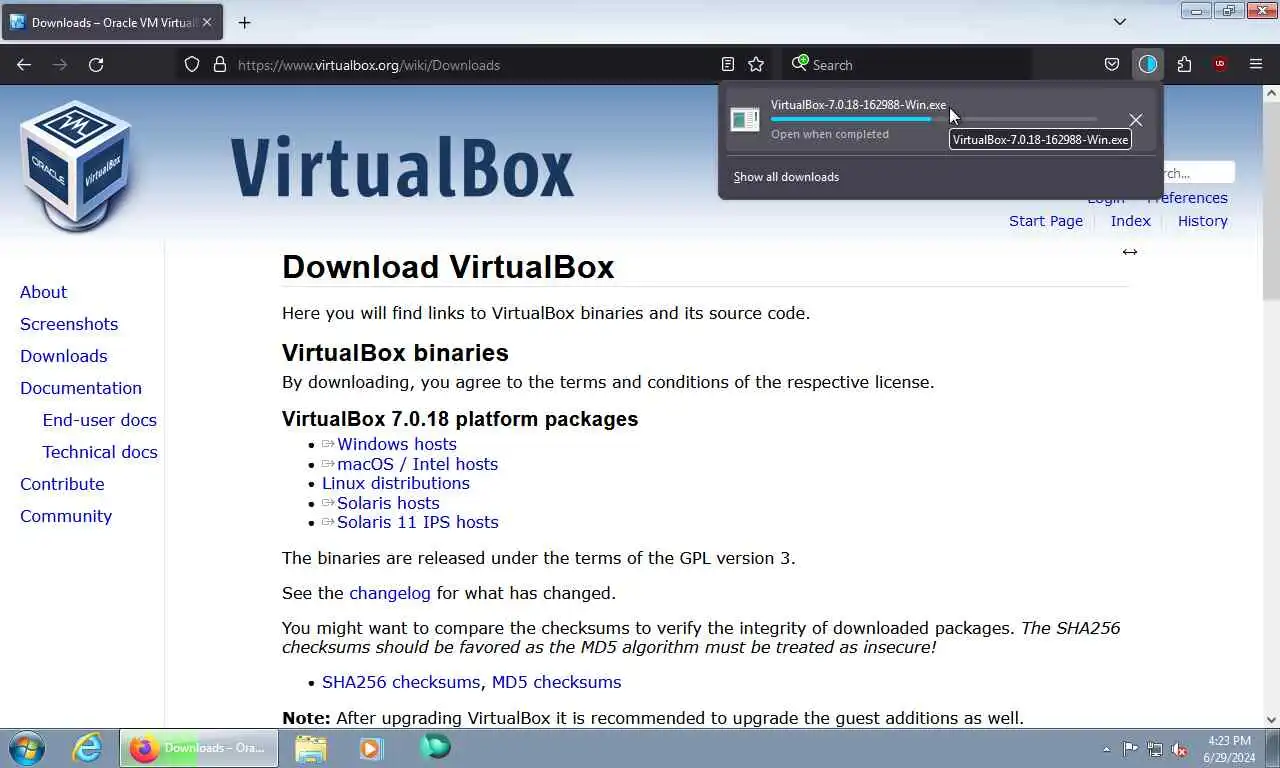
Task: Open tracking protection shield icon
Action: click(192, 64)
